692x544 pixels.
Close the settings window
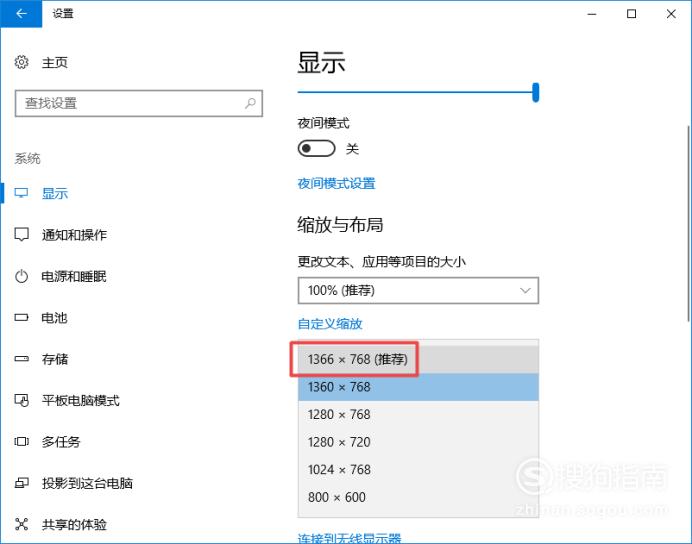coord(671,14)
